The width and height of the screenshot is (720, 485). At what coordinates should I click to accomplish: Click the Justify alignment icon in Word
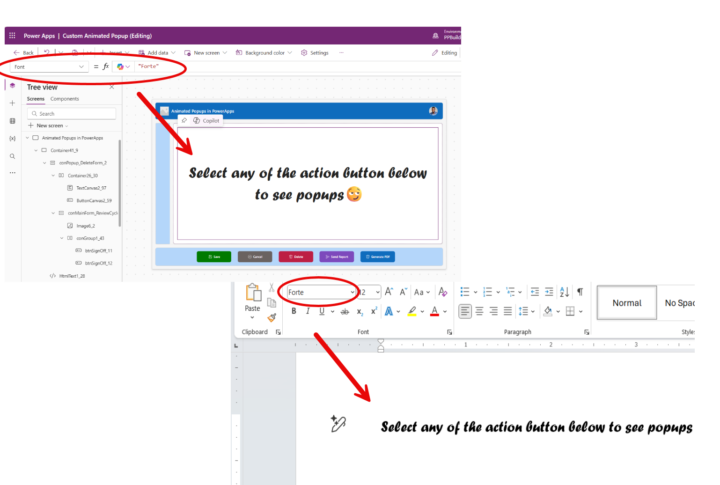pos(507,311)
